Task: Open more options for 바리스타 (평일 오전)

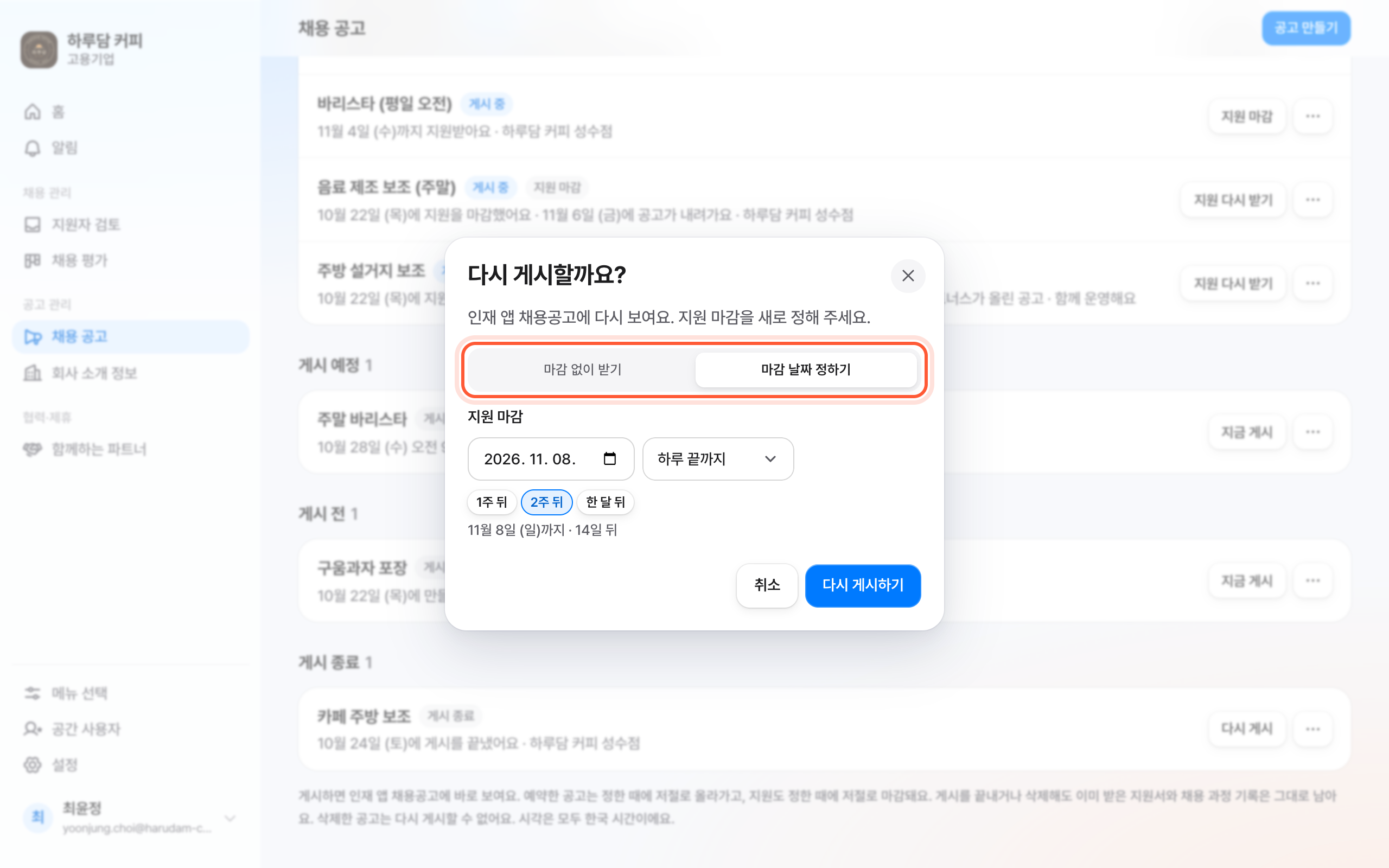Action: (x=1312, y=116)
